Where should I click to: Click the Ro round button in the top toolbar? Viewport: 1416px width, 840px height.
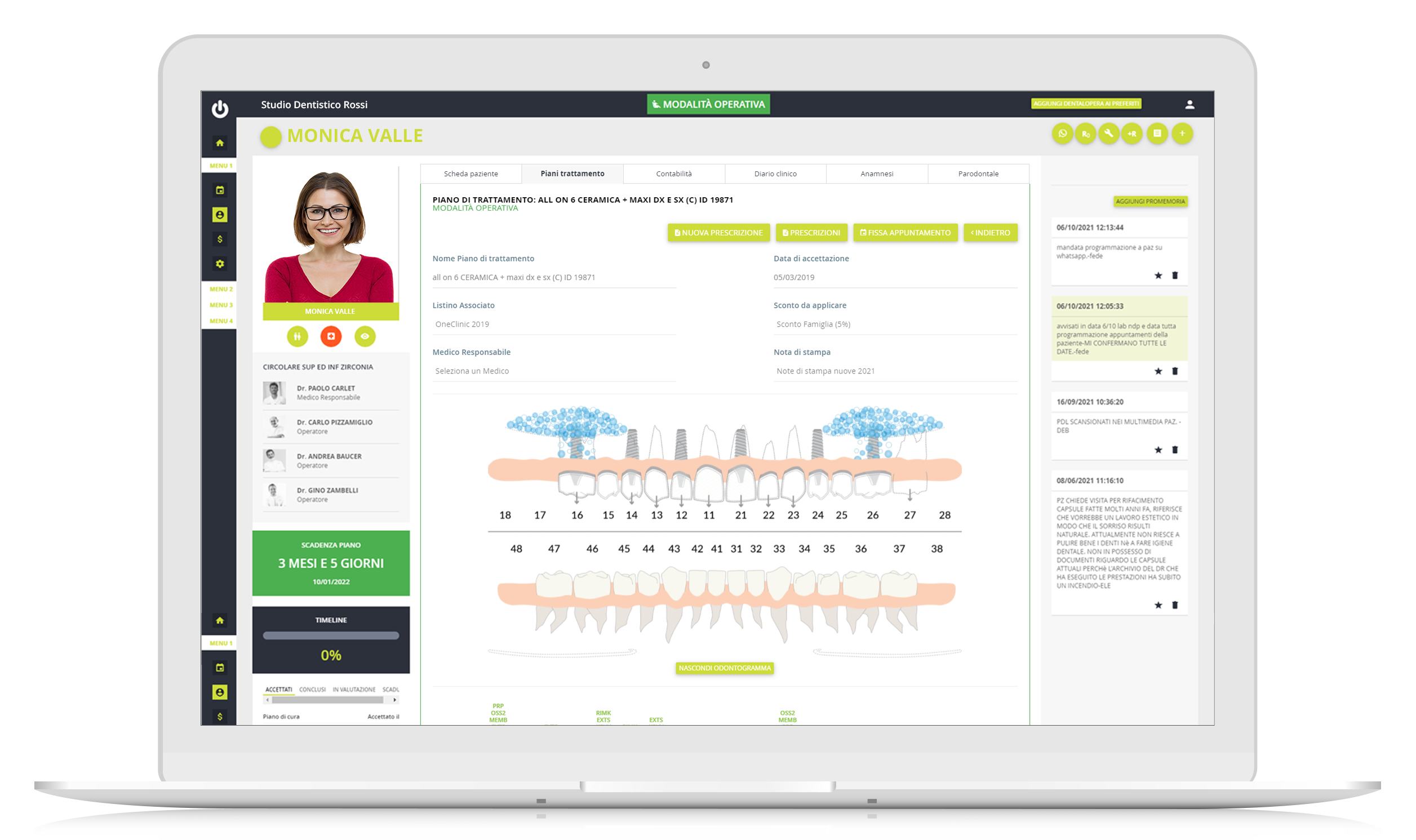[1085, 134]
